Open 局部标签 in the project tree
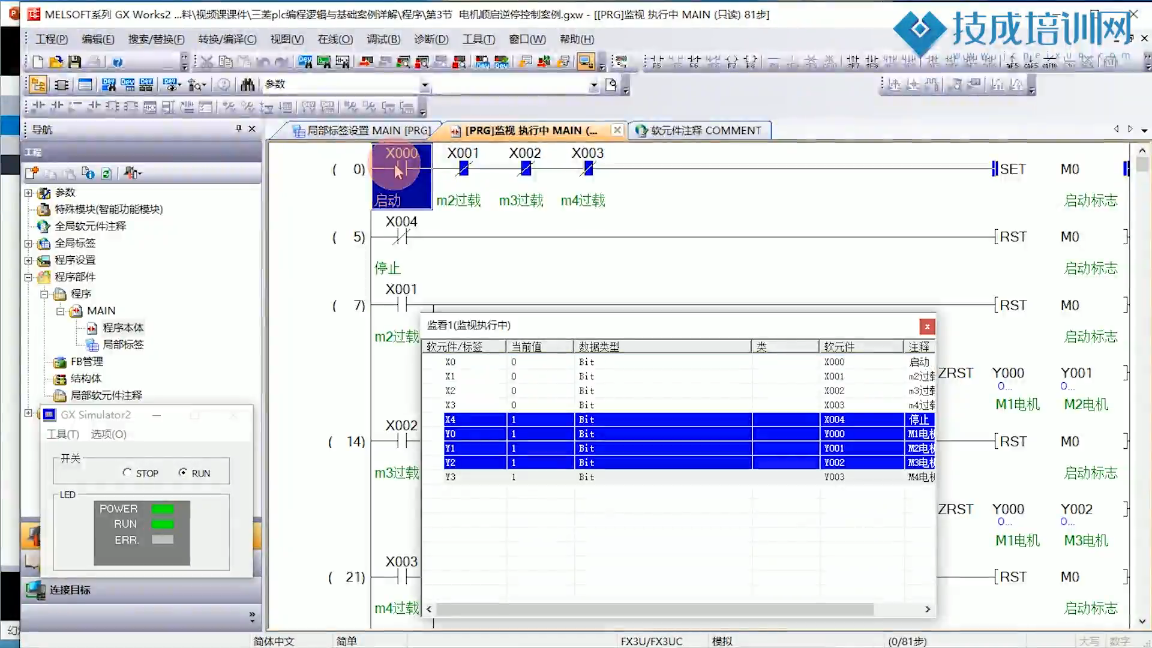The height and width of the screenshot is (648, 1152). 123,345
